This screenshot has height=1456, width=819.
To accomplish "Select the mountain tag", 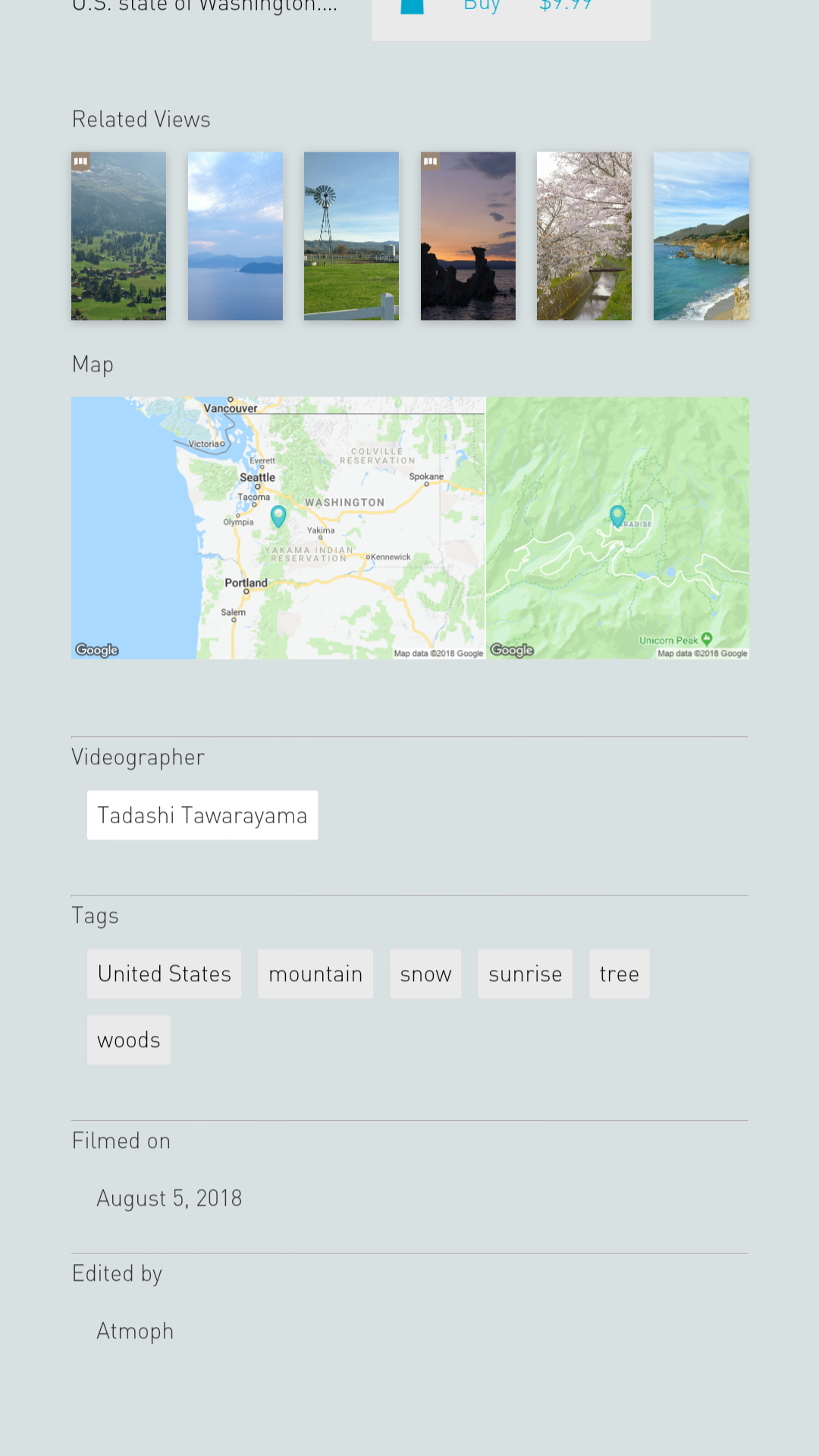I will (315, 974).
